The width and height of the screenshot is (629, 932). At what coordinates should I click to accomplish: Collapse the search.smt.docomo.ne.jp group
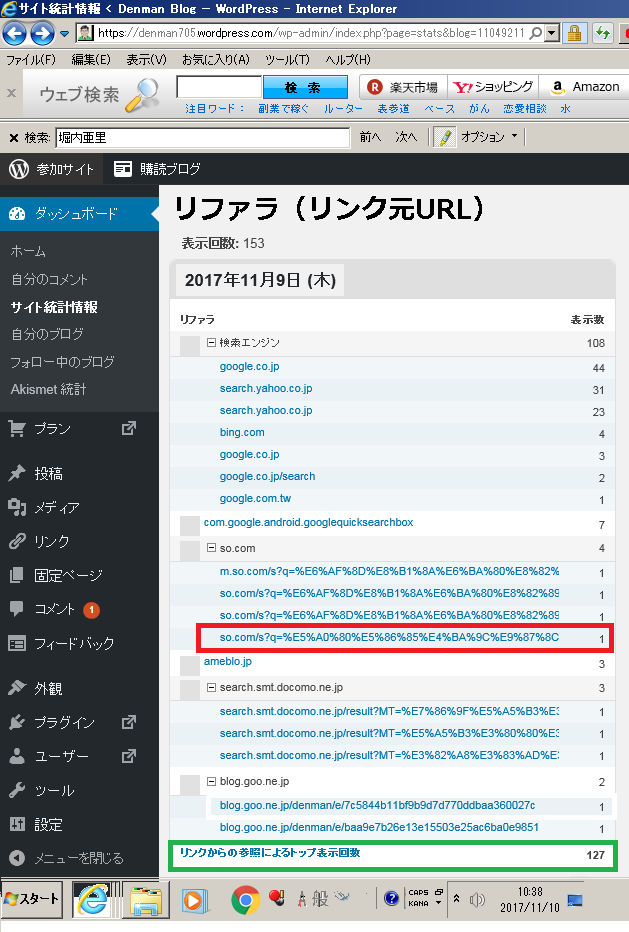tap(211, 687)
